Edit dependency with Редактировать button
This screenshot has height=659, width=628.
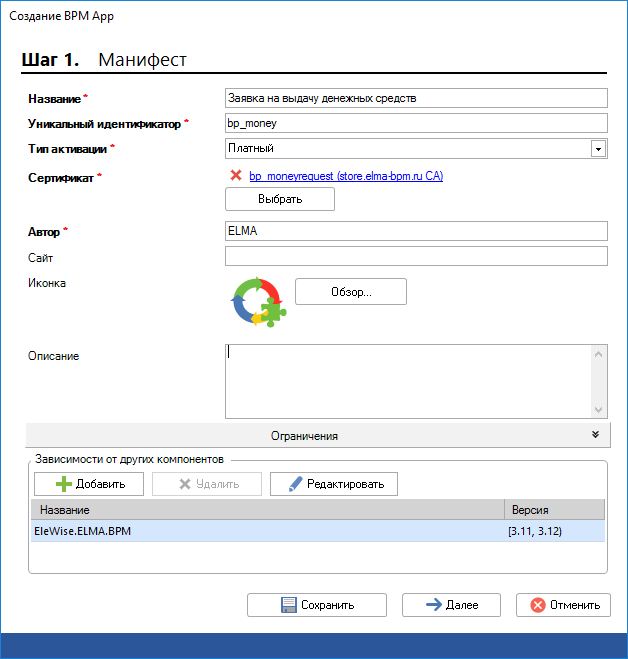coord(334,484)
